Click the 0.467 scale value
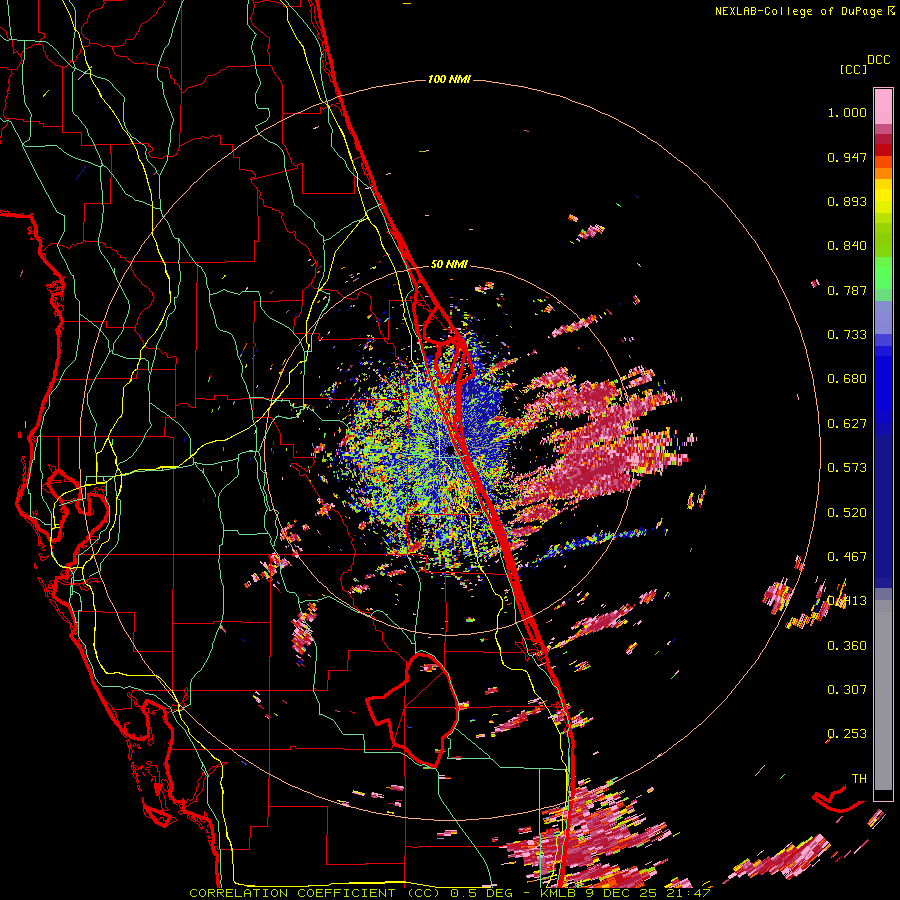Viewport: 900px width, 900px height. 847,557
